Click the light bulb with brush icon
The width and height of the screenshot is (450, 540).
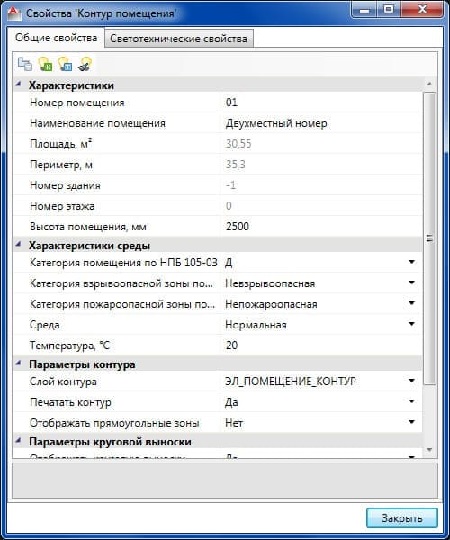tap(85, 64)
